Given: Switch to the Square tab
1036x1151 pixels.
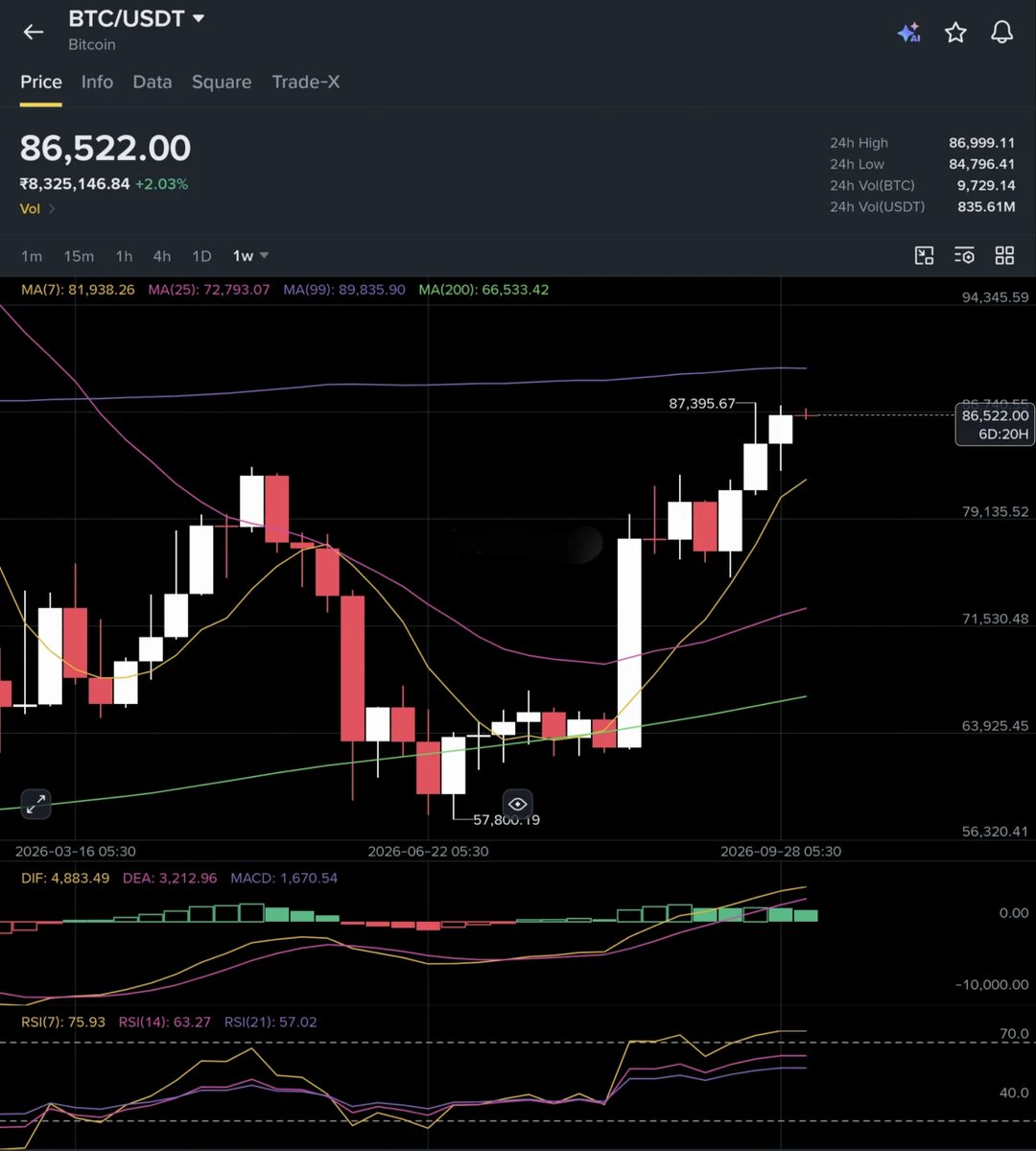Looking at the screenshot, I should (222, 82).
